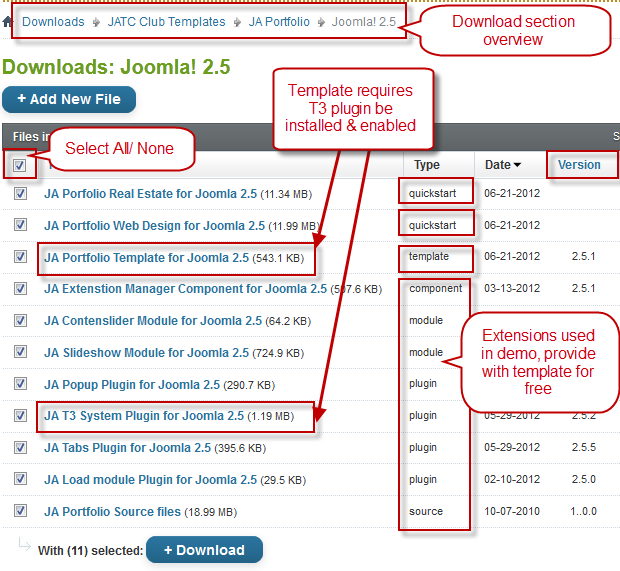Click 05-29-2012 date of JA Tabs Plugin

pyautogui.click(x=512, y=447)
